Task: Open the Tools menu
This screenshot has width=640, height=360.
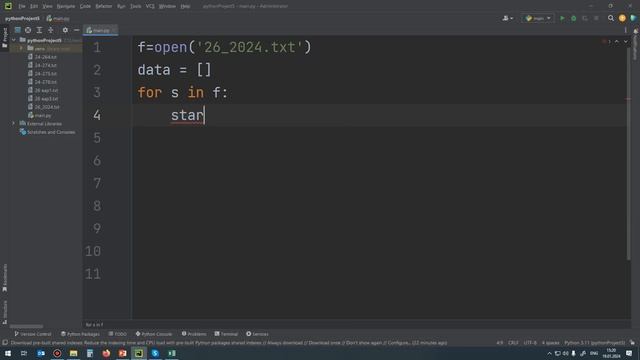Action: (136, 6)
